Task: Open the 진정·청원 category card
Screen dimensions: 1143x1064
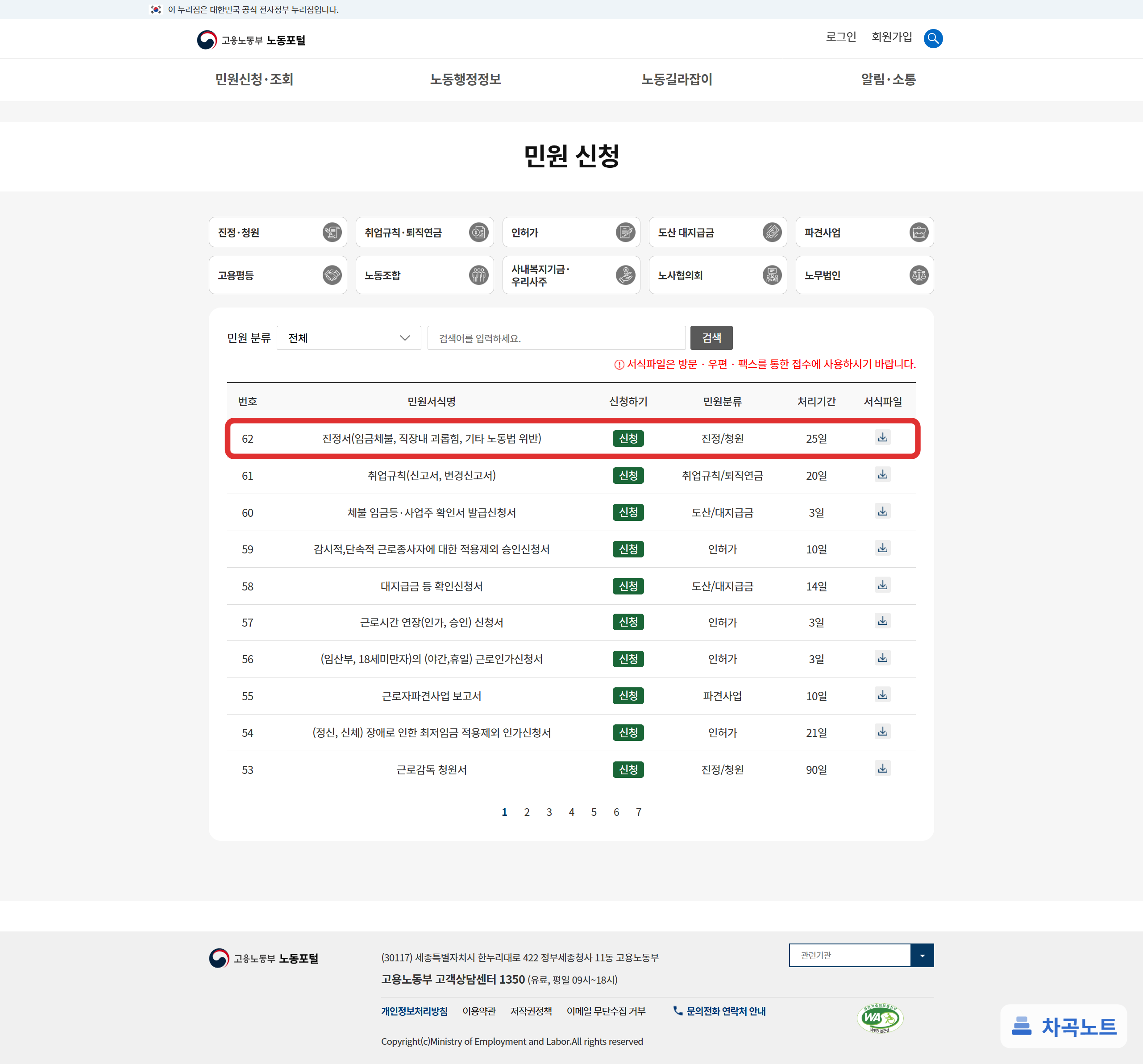Action: coord(278,232)
